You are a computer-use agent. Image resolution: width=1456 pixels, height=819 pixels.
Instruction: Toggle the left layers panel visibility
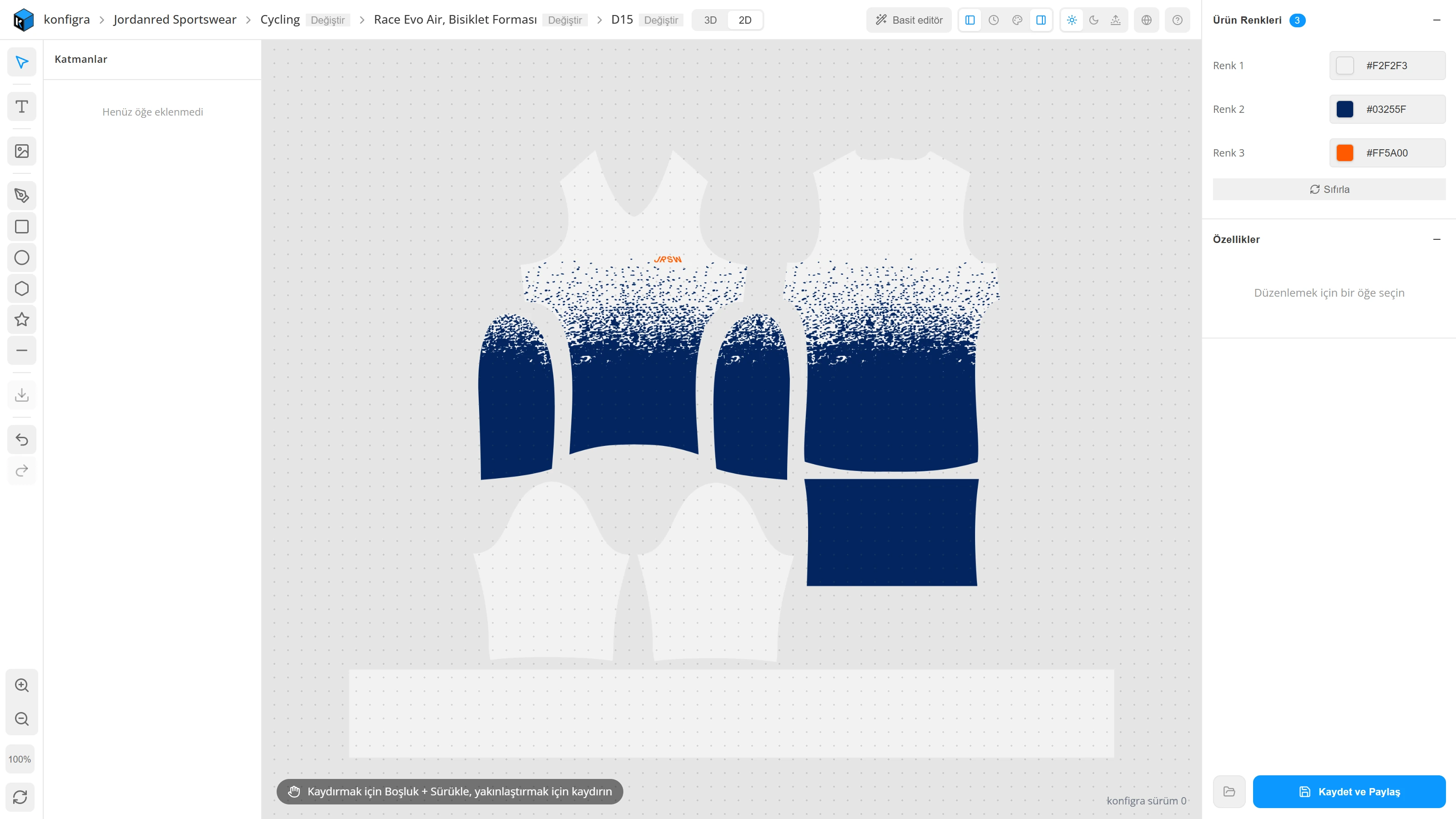click(x=970, y=20)
